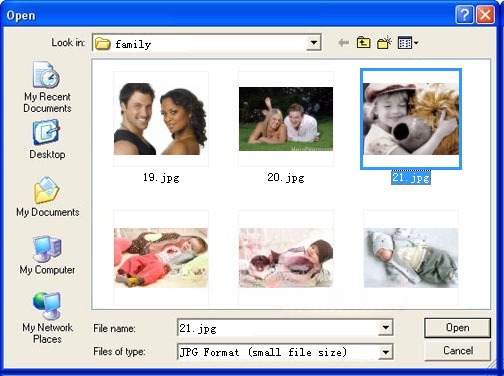The image size is (504, 376).
Task: Close the Open dialog window
Action: click(485, 15)
